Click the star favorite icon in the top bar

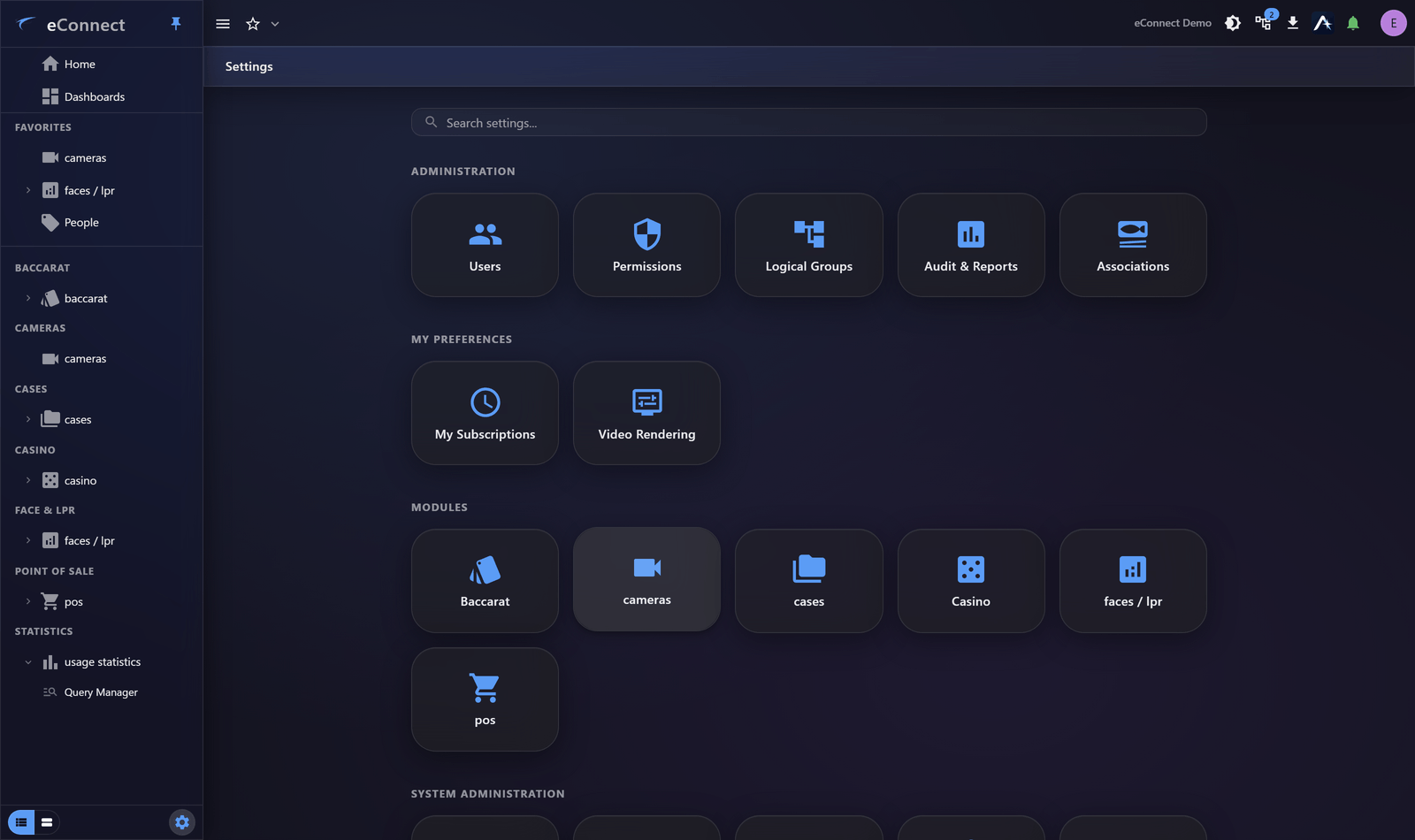click(253, 24)
